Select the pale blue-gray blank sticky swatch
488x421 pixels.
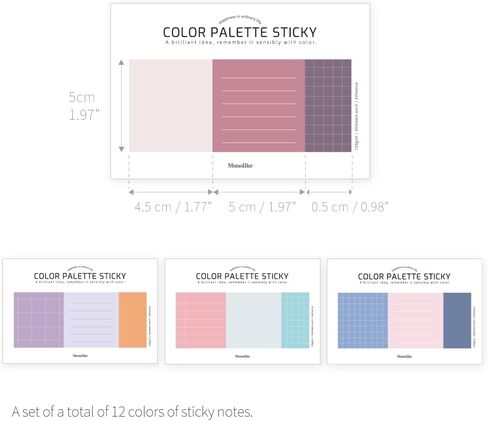[254, 320]
